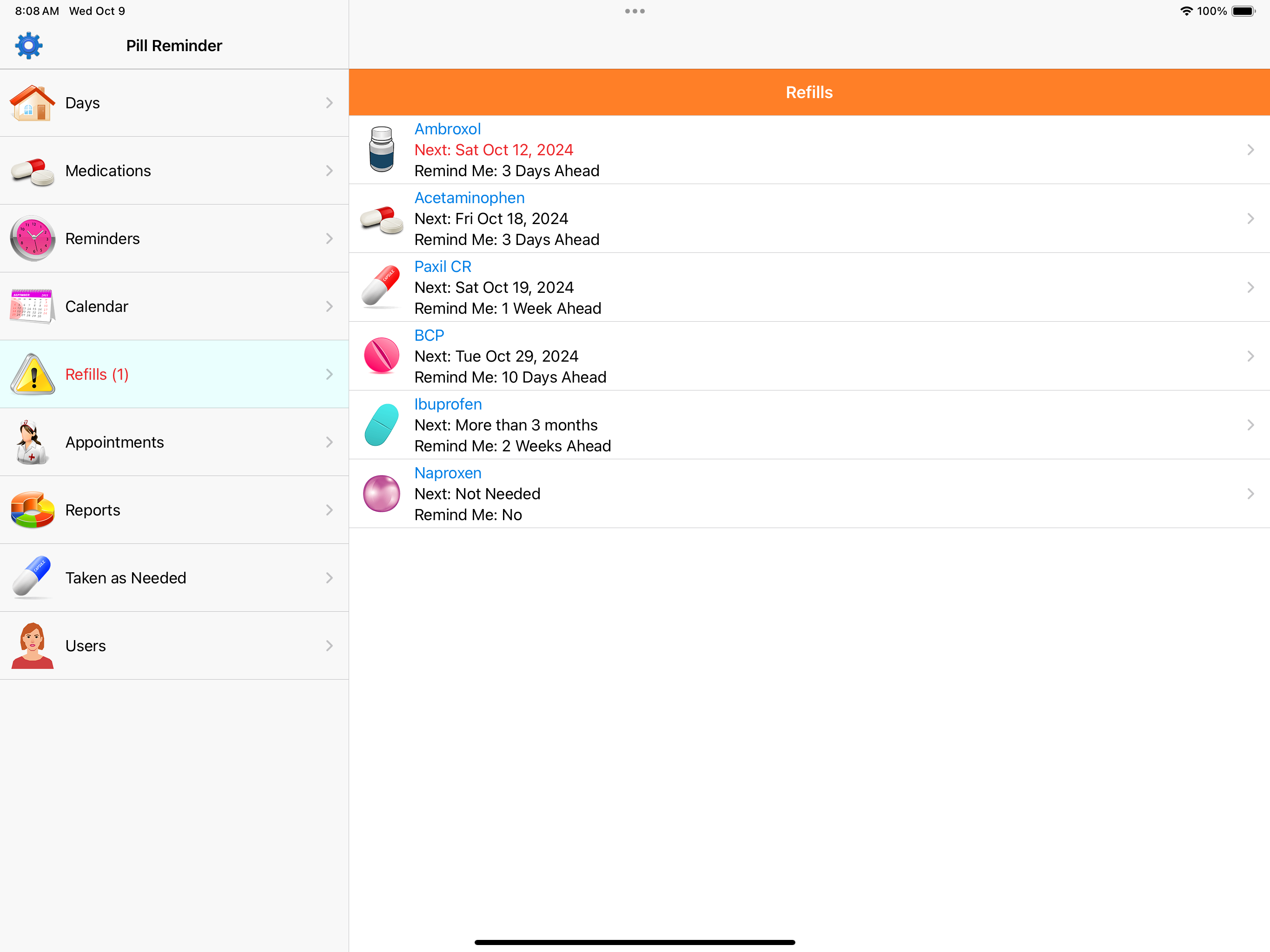Open the Users menu item
The height and width of the screenshot is (952, 1270).
174,645
